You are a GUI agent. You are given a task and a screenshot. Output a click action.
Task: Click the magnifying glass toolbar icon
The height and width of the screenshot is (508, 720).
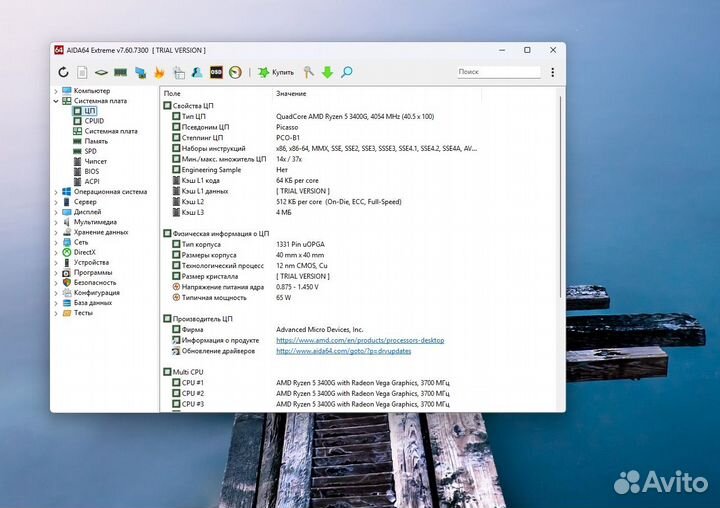pyautogui.click(x=347, y=72)
